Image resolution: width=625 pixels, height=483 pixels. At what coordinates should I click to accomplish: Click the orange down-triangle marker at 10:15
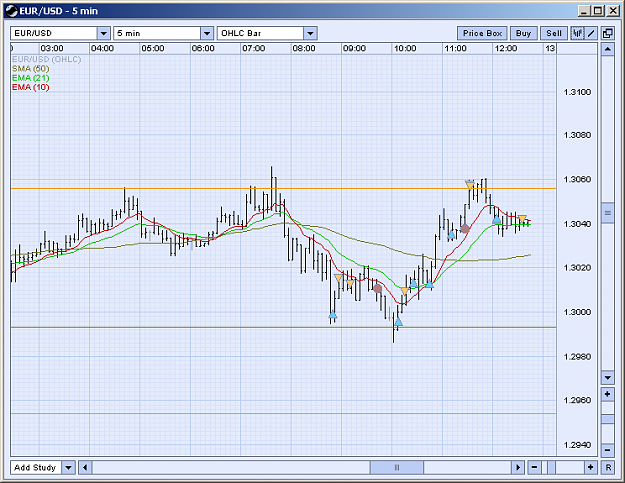[405, 291]
